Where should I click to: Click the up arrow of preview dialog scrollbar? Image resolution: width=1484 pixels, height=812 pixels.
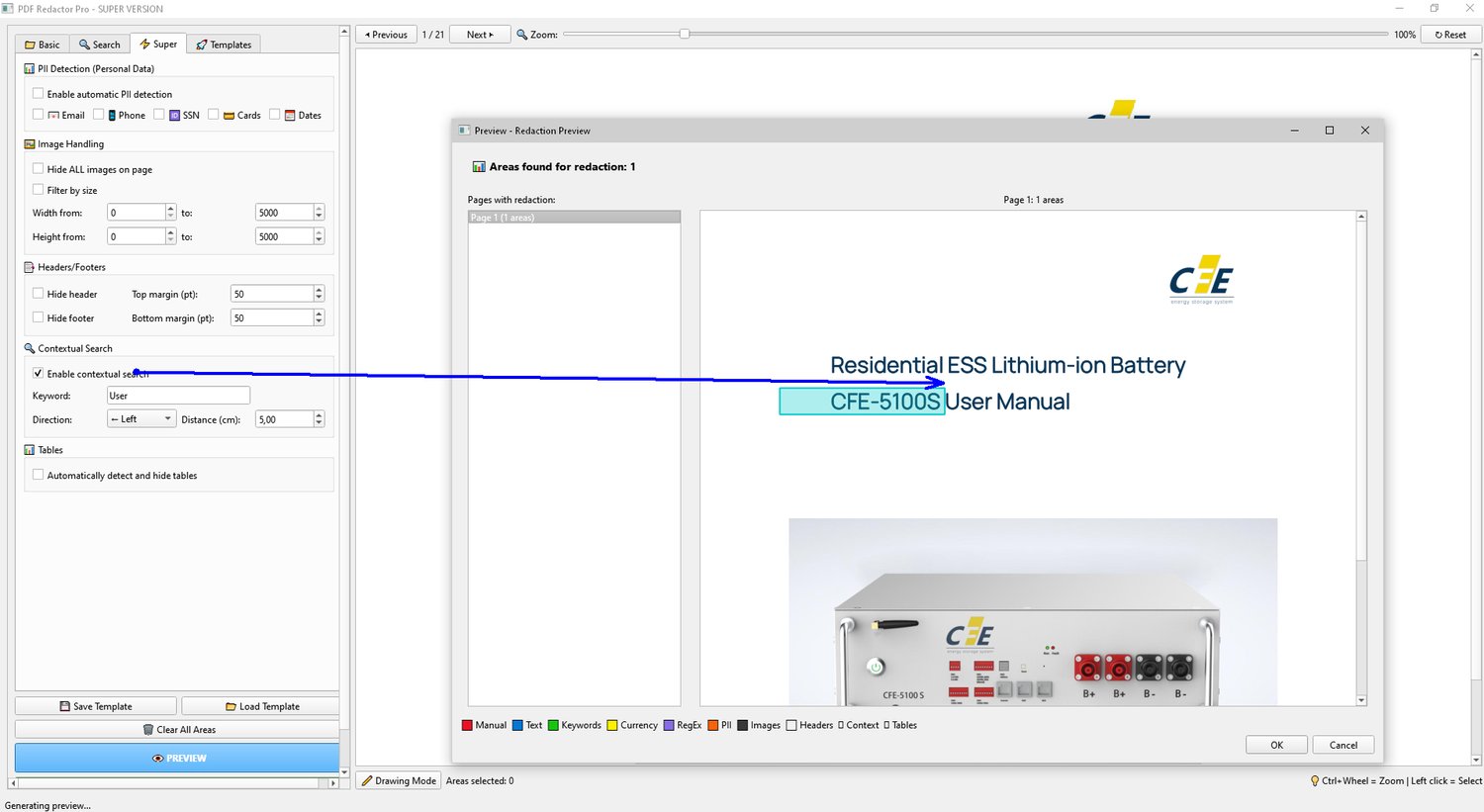1361,217
